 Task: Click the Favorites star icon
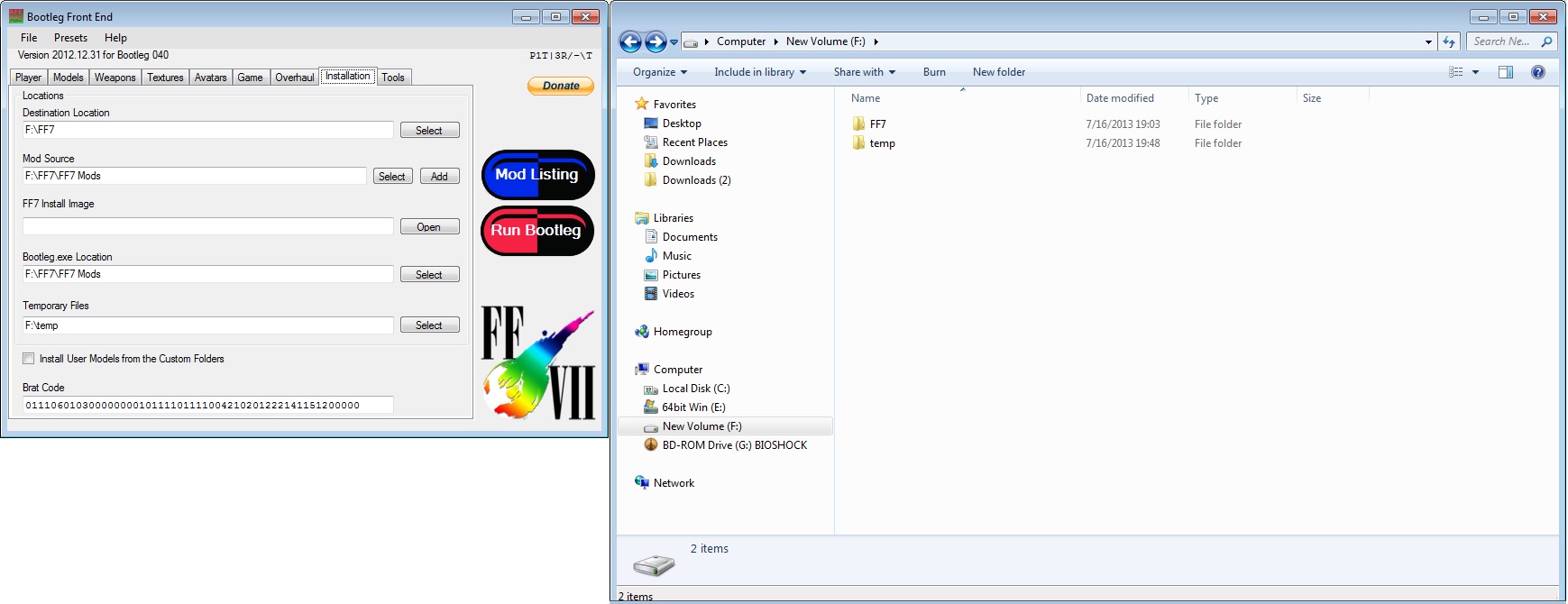[x=642, y=104]
